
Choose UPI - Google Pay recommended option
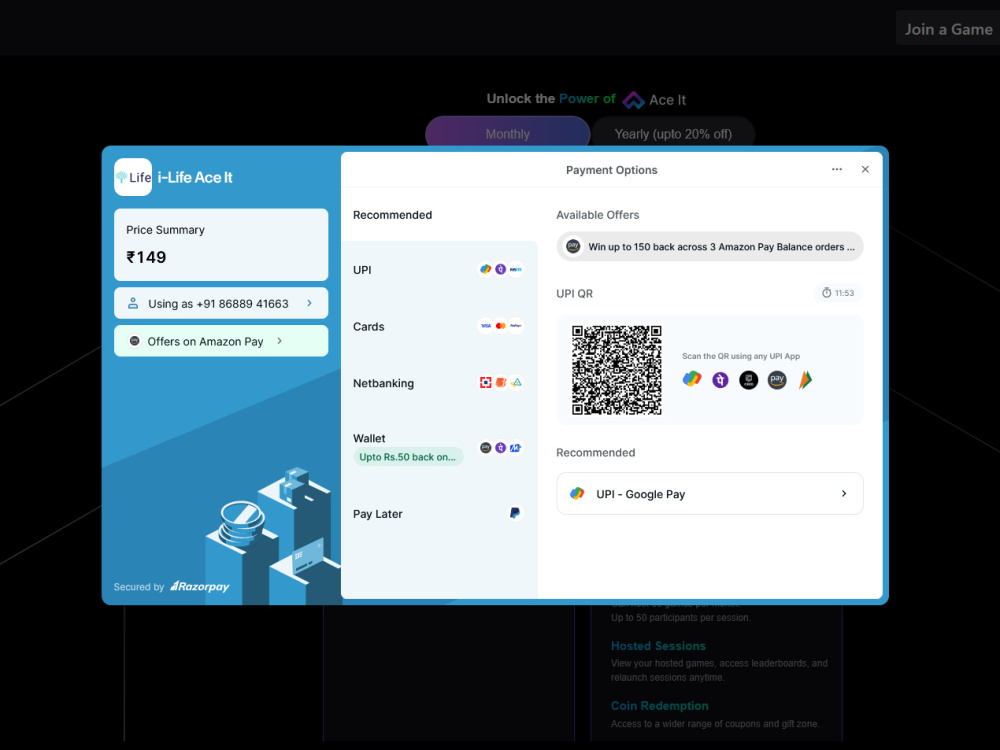(x=710, y=494)
